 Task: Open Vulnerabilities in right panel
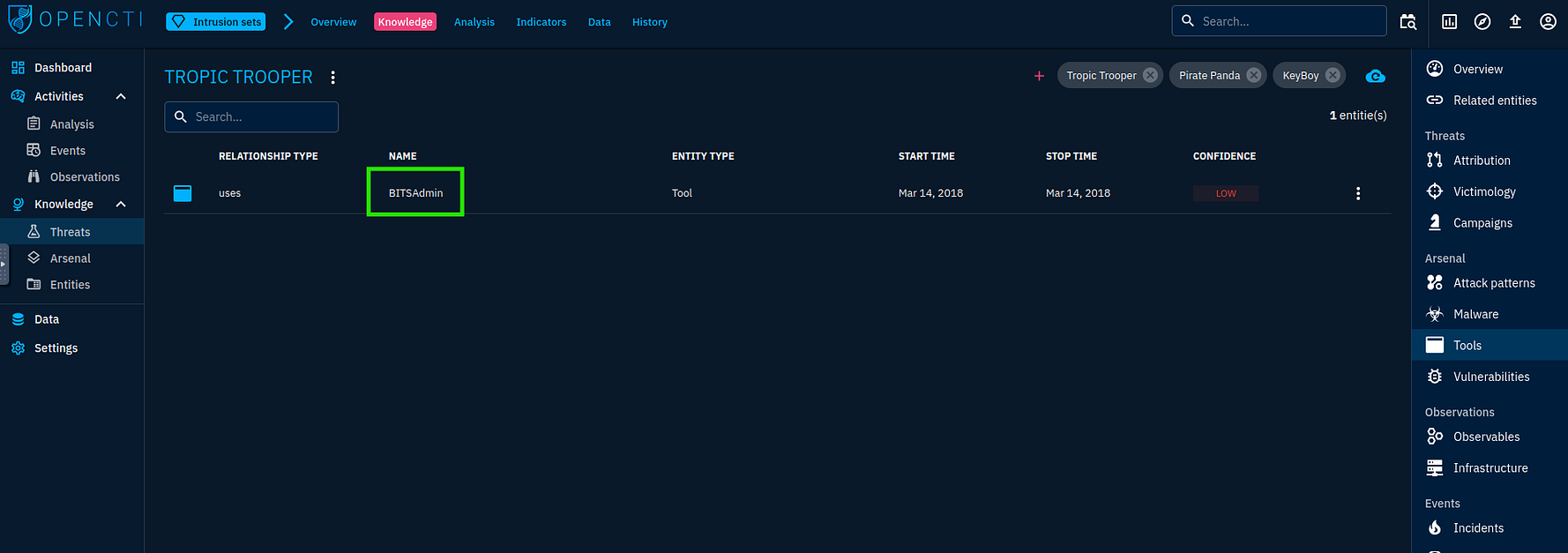point(1490,377)
